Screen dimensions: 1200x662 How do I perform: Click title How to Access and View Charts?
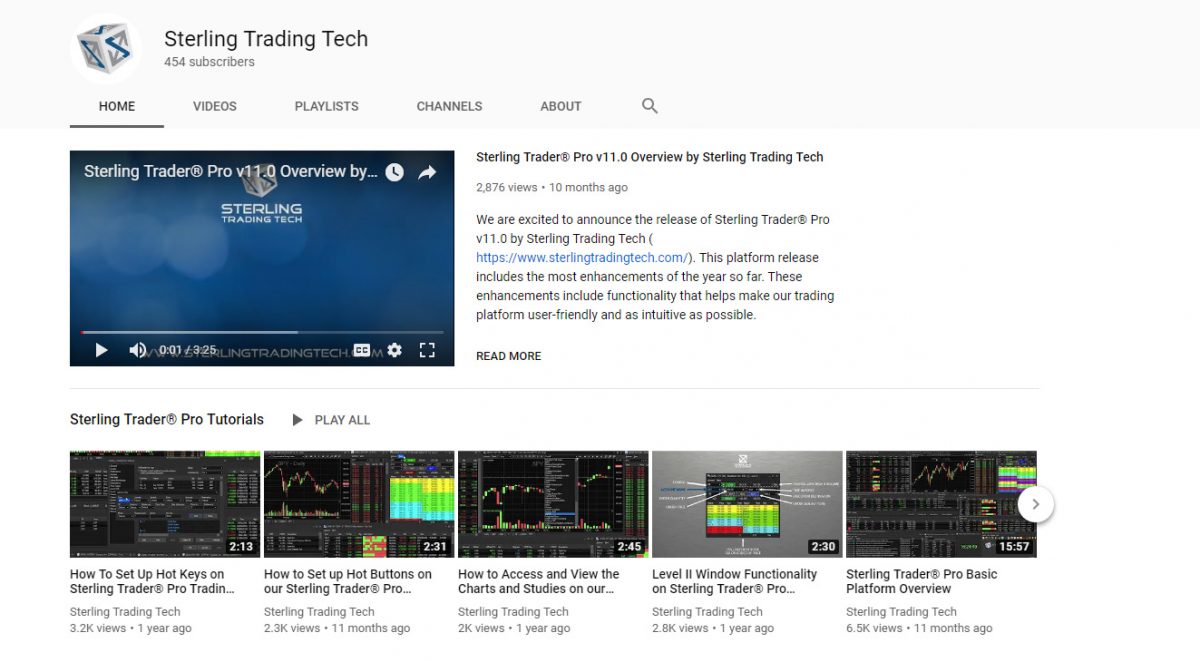539,581
